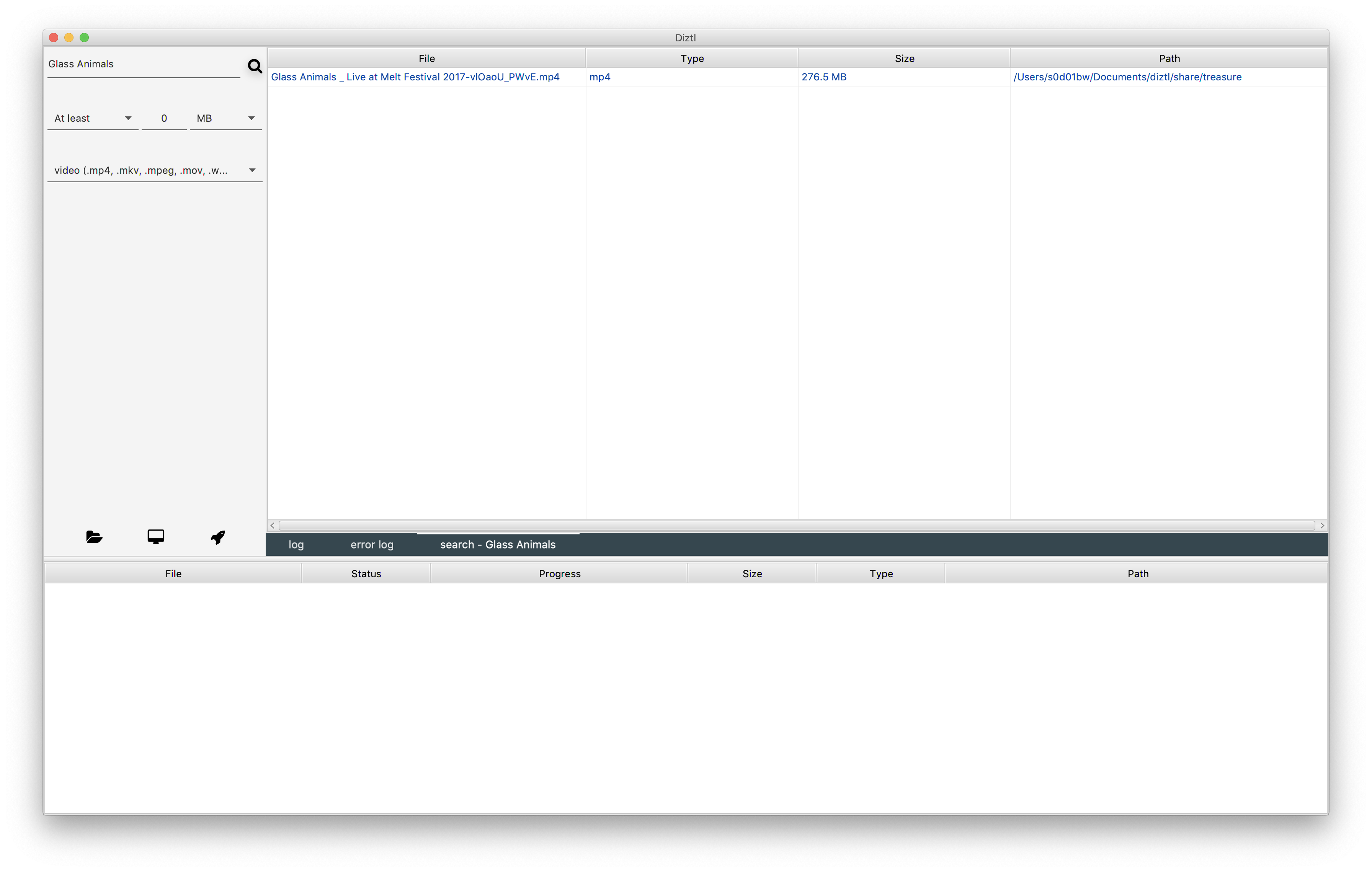Screen dimensions: 1372x872
Task: Open the shared folder icon
Action: point(94,537)
